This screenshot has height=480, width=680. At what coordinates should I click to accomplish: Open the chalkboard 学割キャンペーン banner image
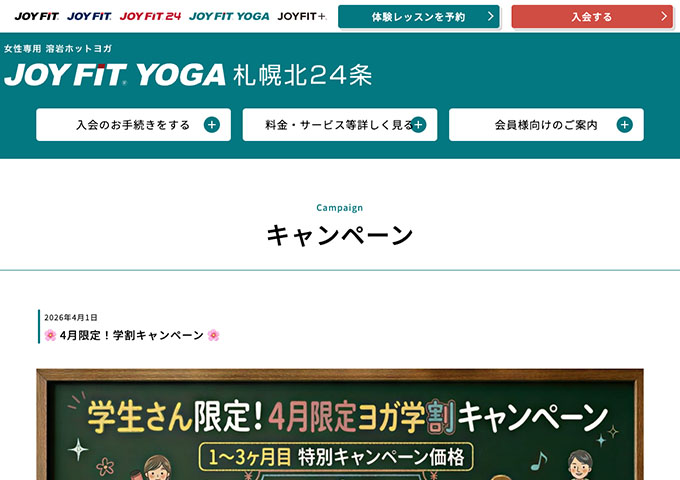[340, 424]
